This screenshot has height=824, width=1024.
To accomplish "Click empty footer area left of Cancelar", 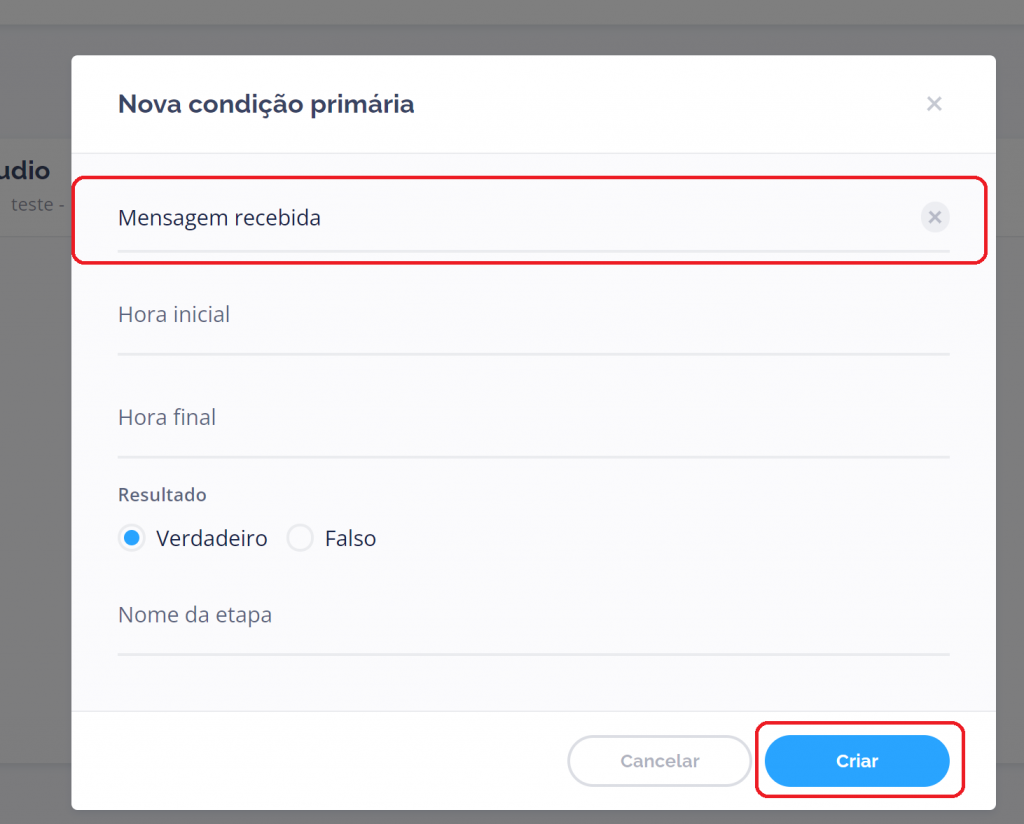I will coord(320,761).
